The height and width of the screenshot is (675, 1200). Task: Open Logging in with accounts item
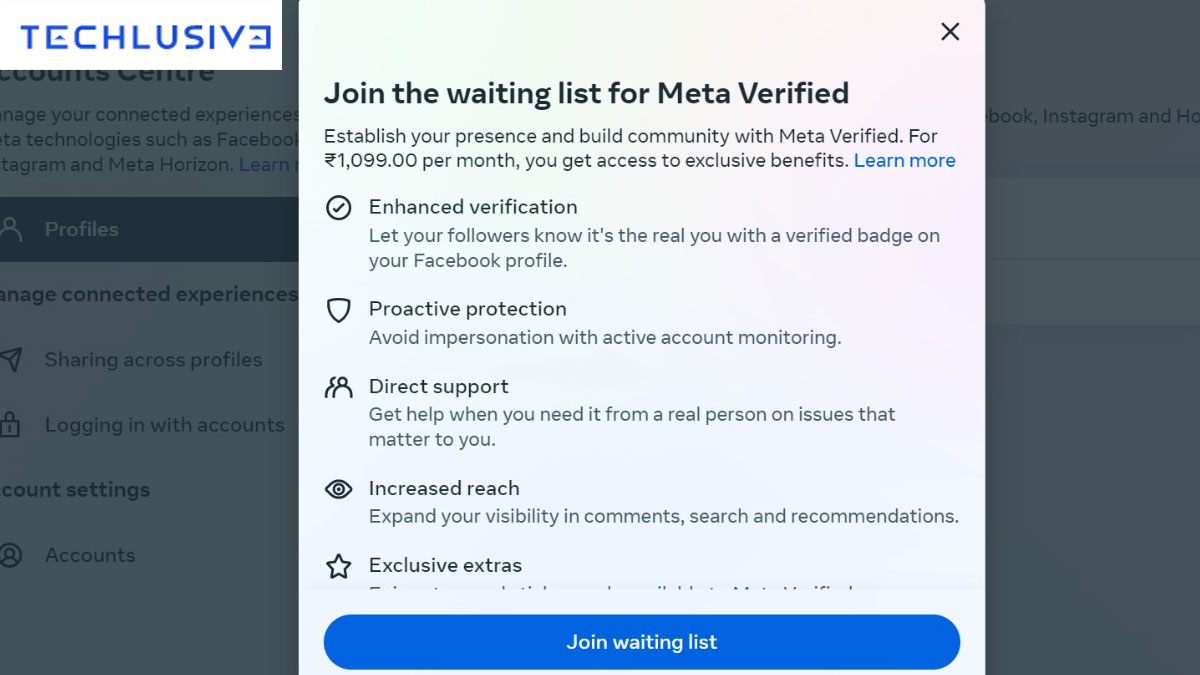[x=164, y=425]
